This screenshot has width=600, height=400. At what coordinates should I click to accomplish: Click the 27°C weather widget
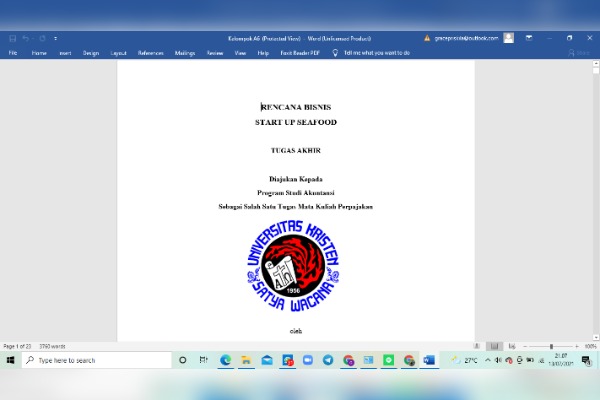465,360
